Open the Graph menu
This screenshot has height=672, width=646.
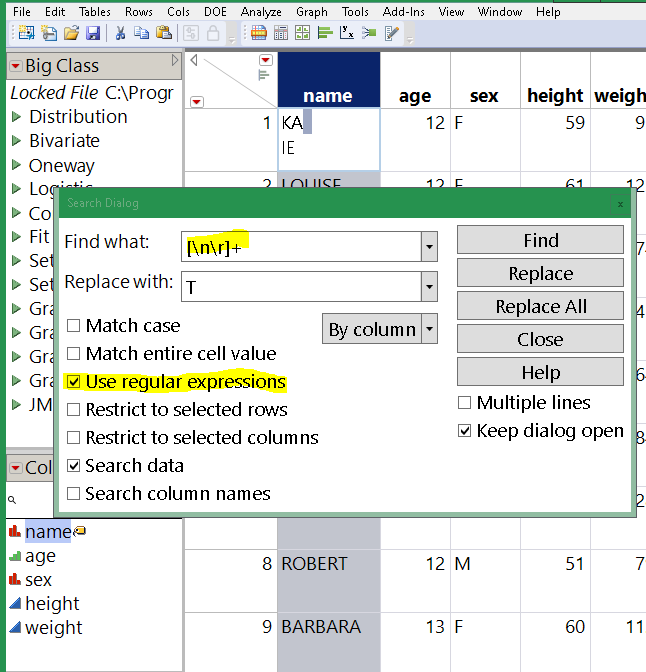[312, 12]
